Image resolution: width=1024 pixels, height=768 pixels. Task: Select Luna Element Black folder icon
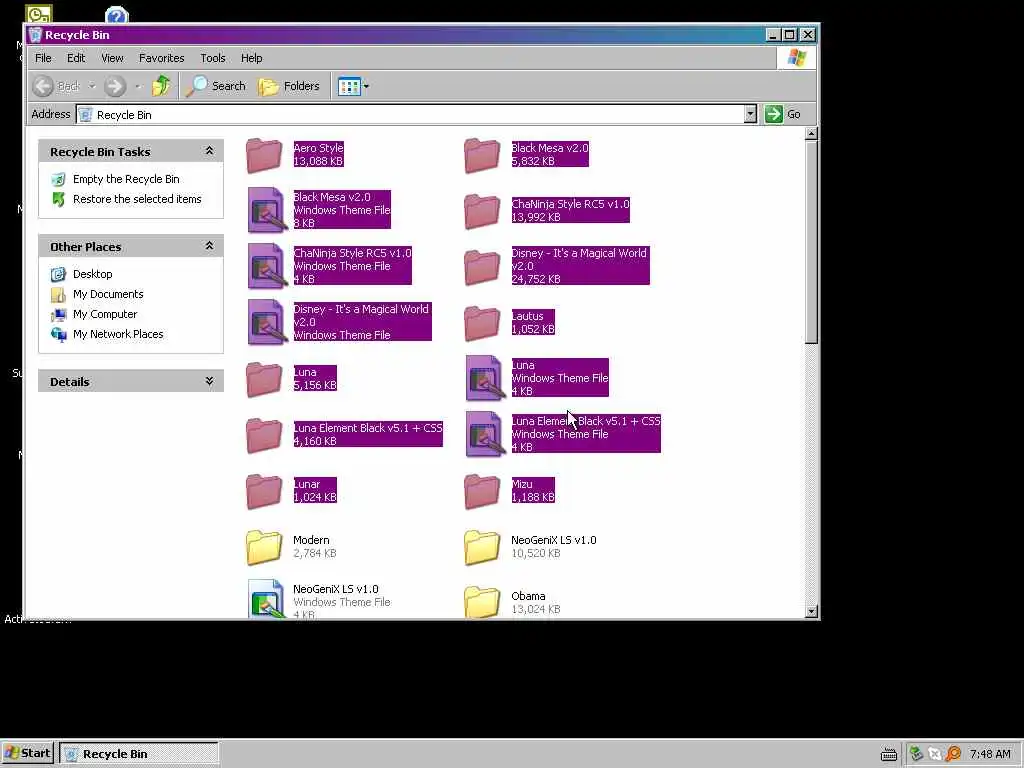tap(264, 435)
